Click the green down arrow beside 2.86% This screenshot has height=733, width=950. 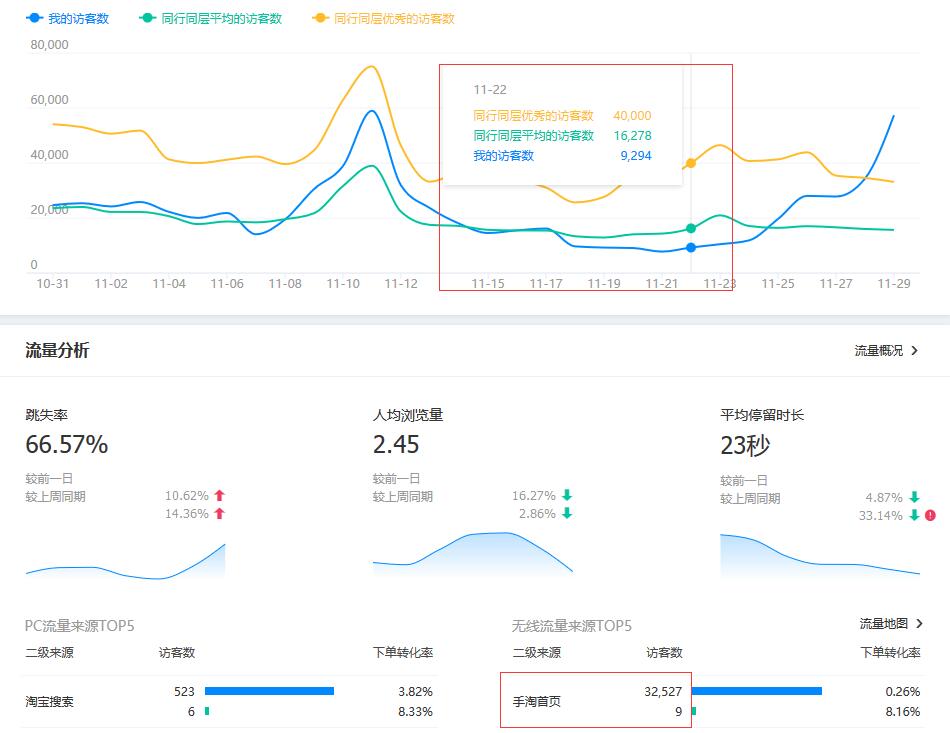[x=566, y=514]
